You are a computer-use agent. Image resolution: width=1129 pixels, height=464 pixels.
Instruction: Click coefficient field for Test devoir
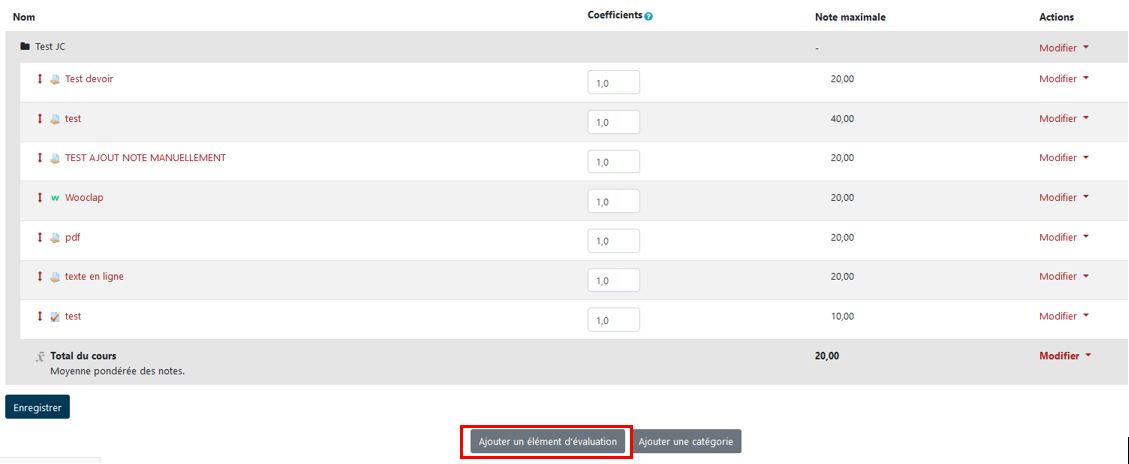[613, 83]
